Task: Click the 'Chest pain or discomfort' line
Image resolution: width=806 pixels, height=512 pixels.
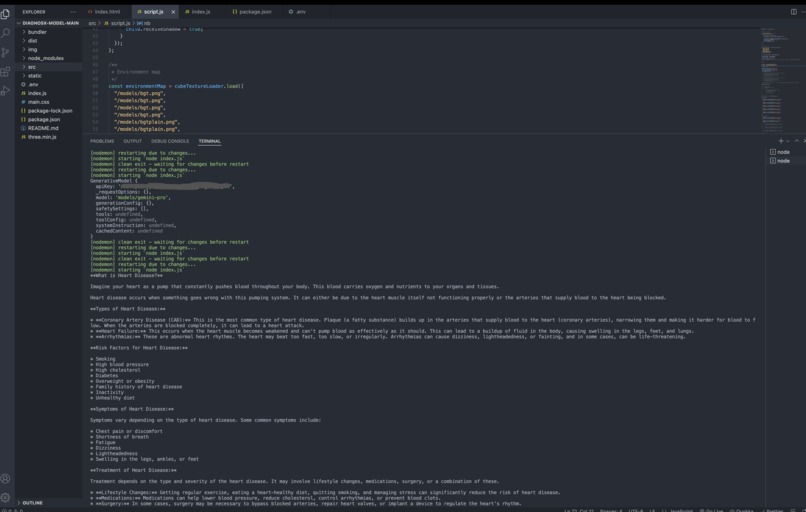Action: pyautogui.click(x=126, y=431)
